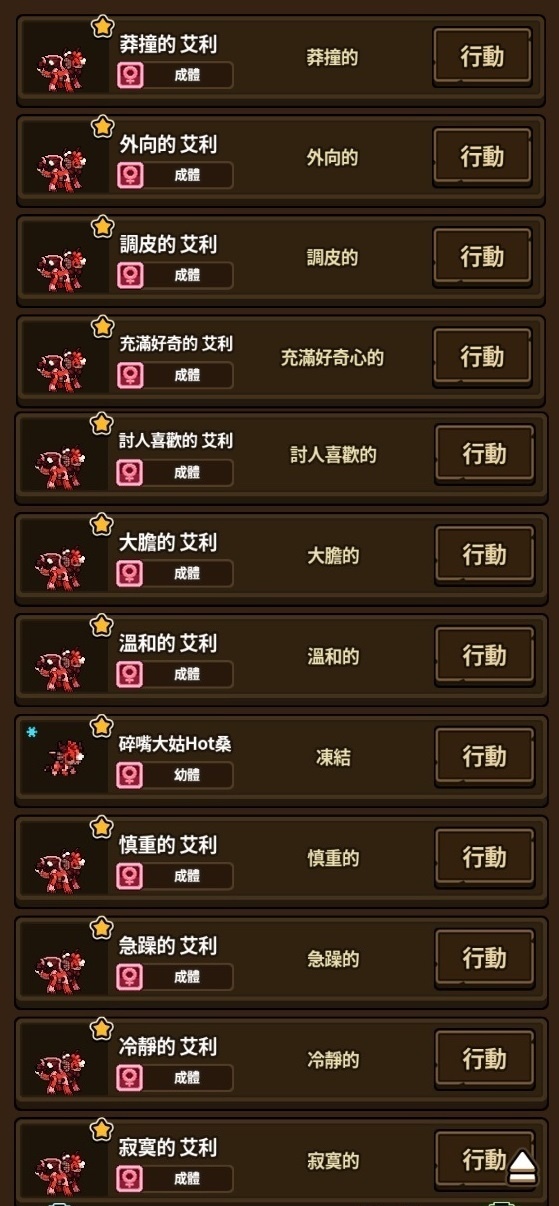The height and width of the screenshot is (1206, 559).
Task: Open actions for 討人喜歡的 艾利
Action: tap(484, 455)
